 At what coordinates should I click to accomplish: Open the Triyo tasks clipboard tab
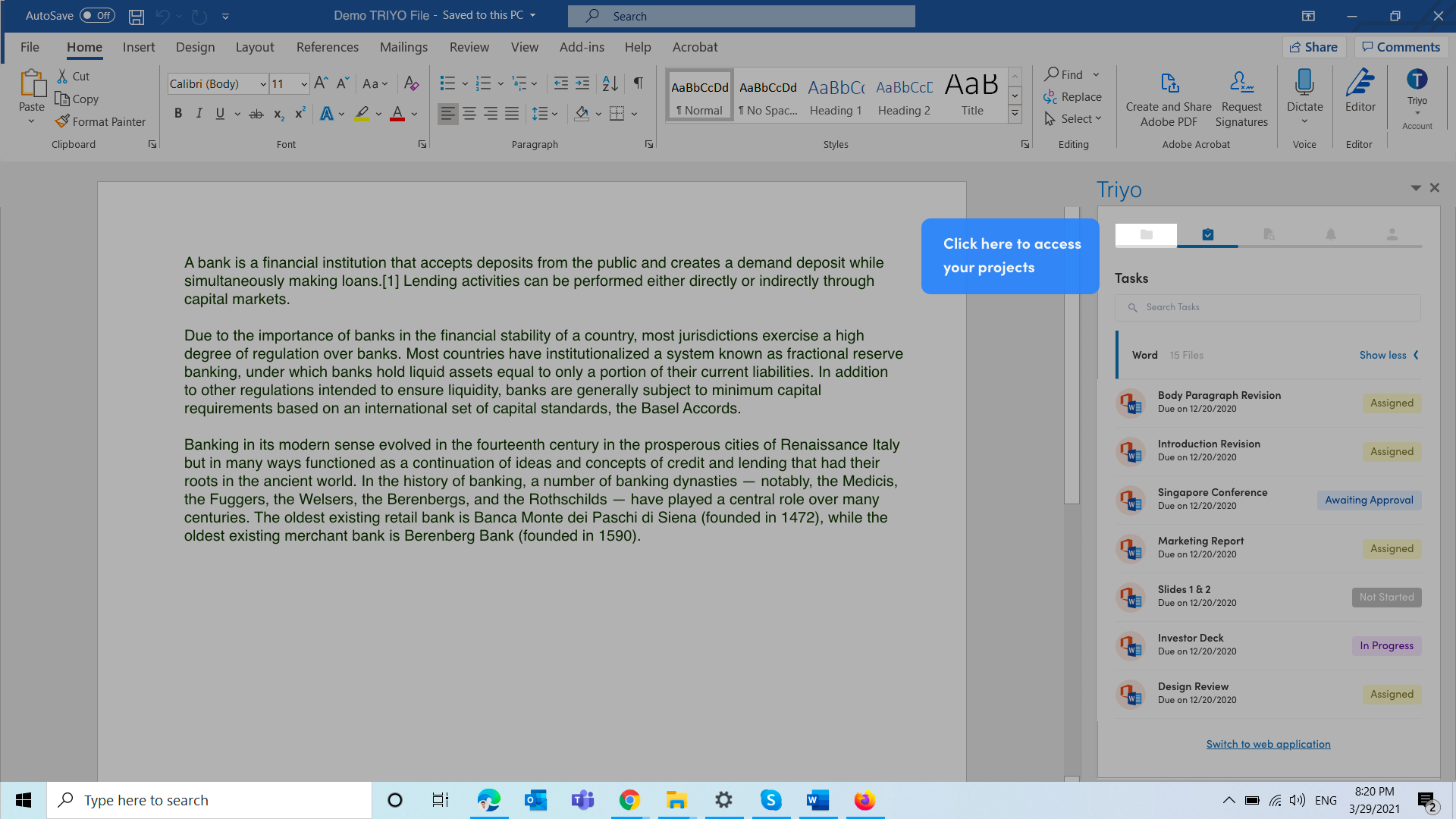pos(1207,234)
